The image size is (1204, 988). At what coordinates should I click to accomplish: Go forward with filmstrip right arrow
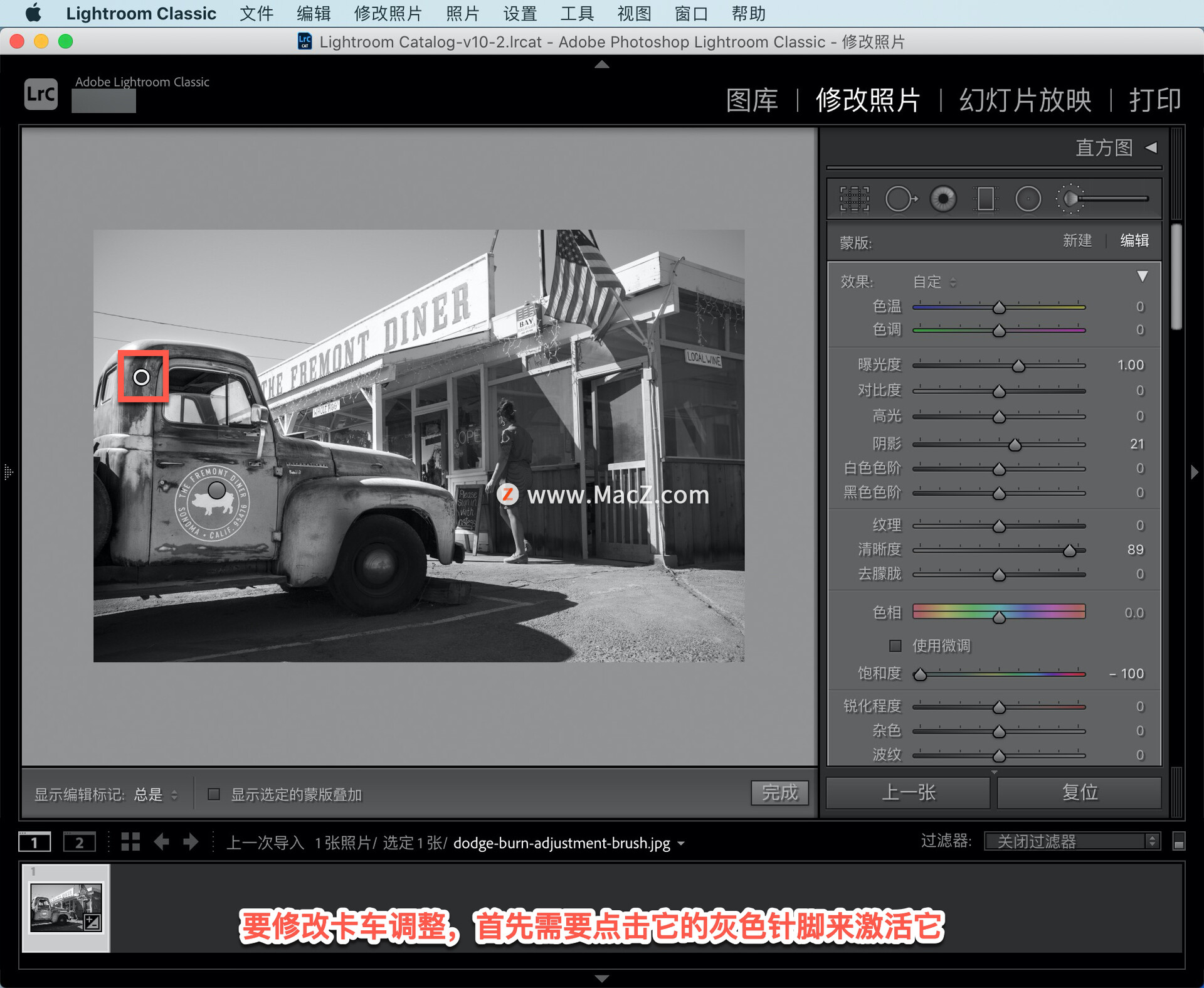pos(191,842)
